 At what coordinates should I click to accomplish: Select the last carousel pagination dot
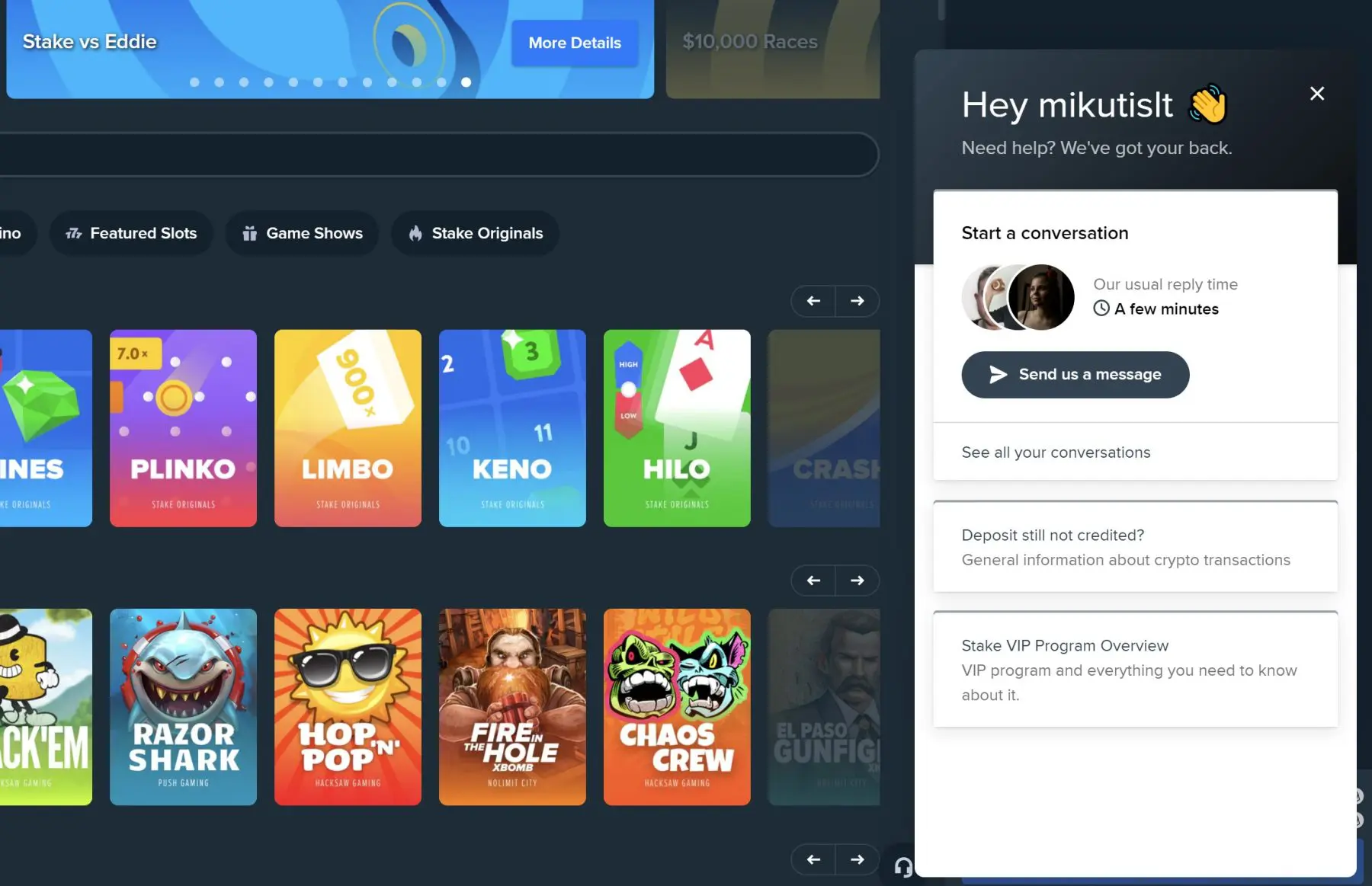(466, 82)
